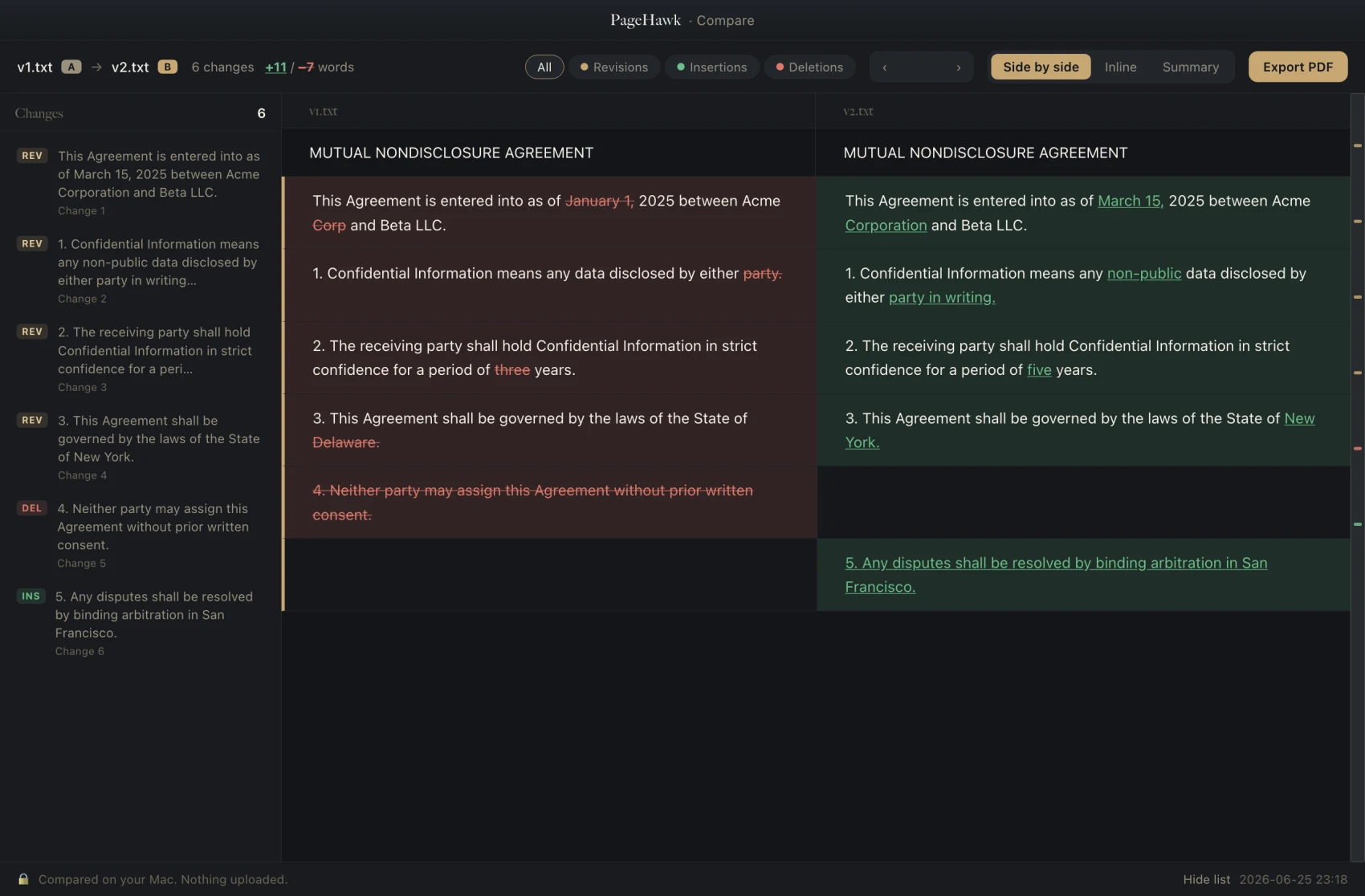The image size is (1365, 896).
Task: Click the REV badge for Change 1
Action: click(x=32, y=156)
